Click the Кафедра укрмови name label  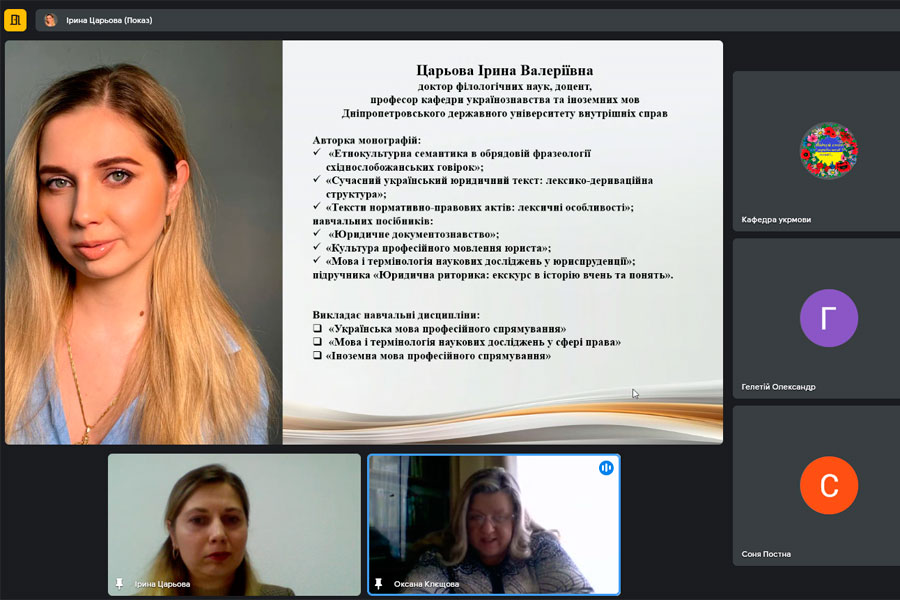click(x=779, y=219)
